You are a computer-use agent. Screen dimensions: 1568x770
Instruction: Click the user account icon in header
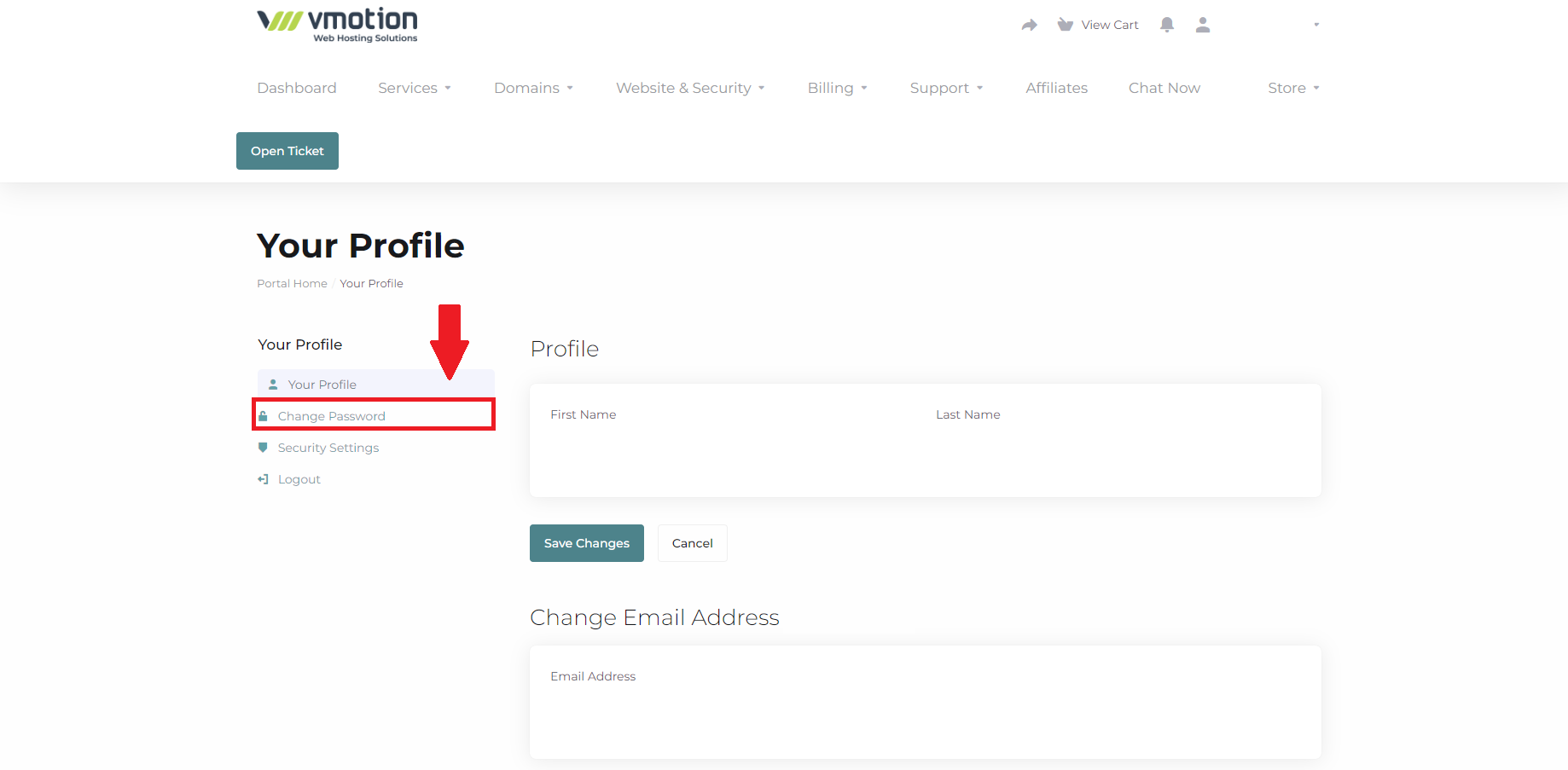tap(1203, 25)
